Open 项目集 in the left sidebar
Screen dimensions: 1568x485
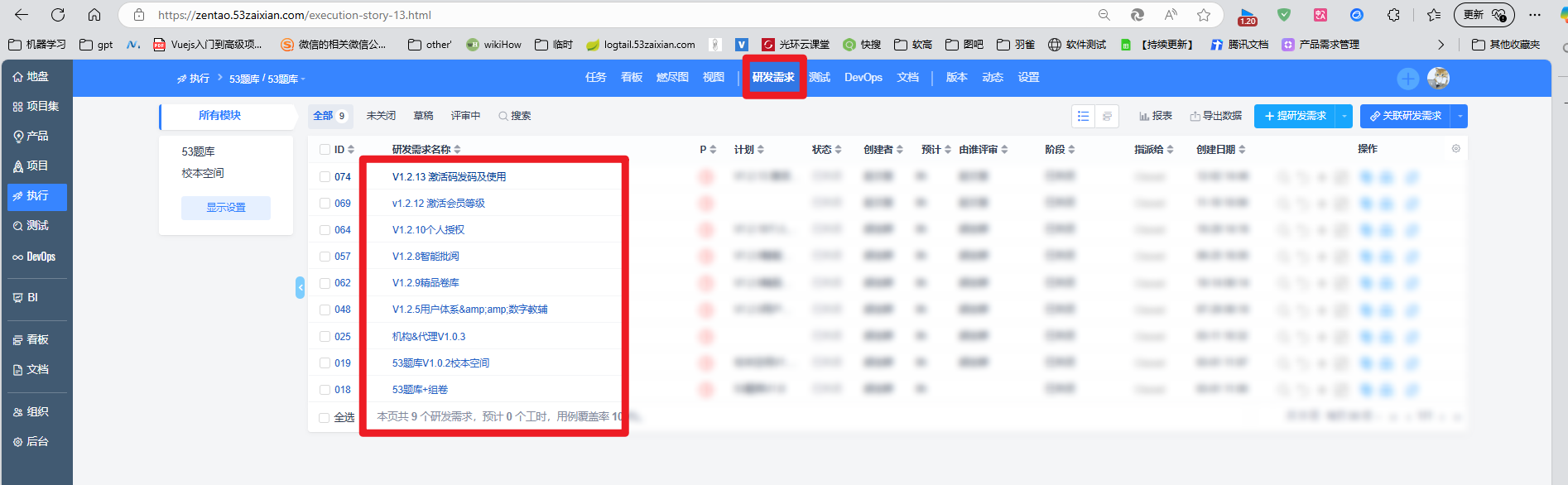[36, 106]
